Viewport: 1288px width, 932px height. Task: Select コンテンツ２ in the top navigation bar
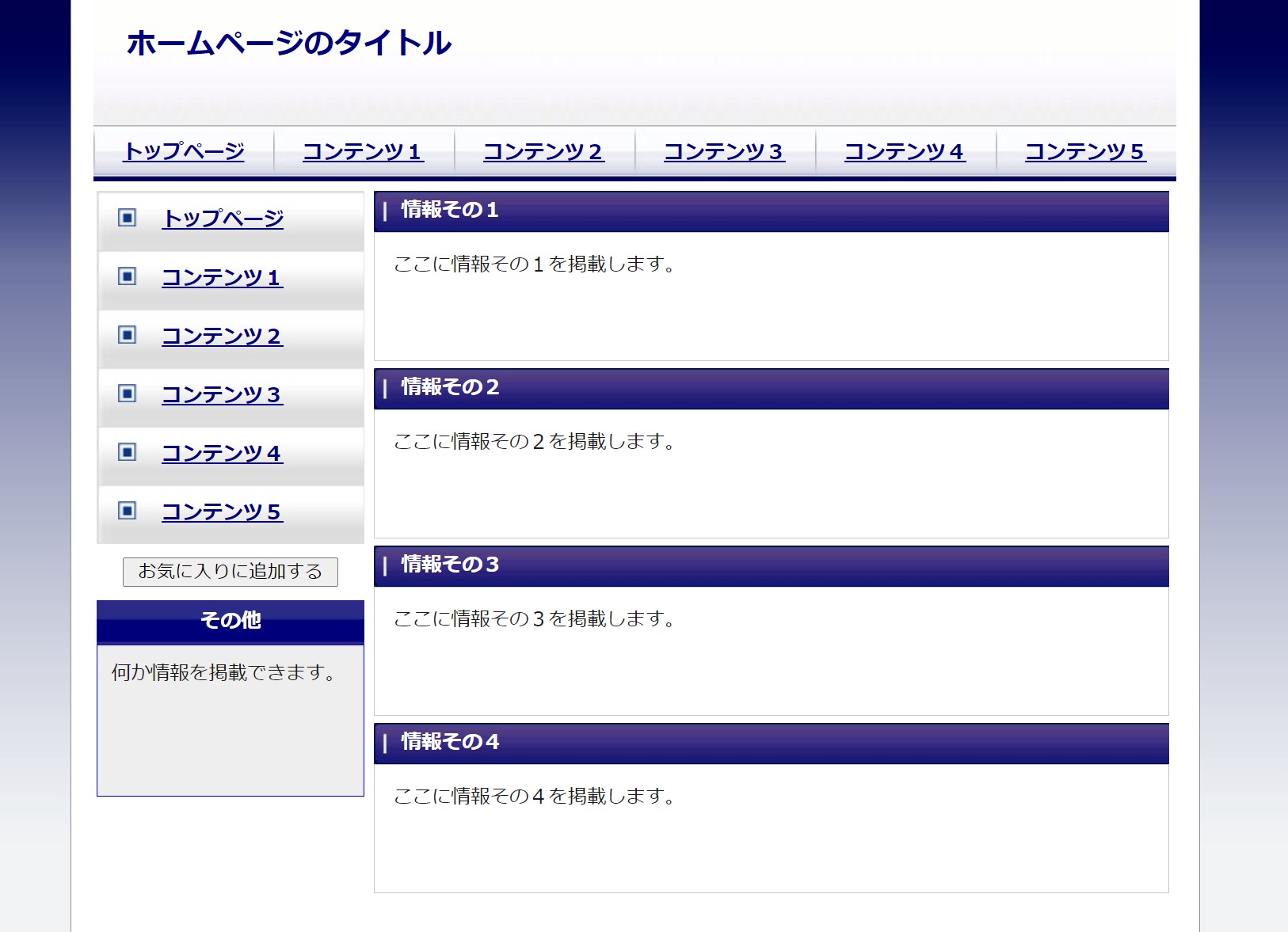(x=544, y=151)
